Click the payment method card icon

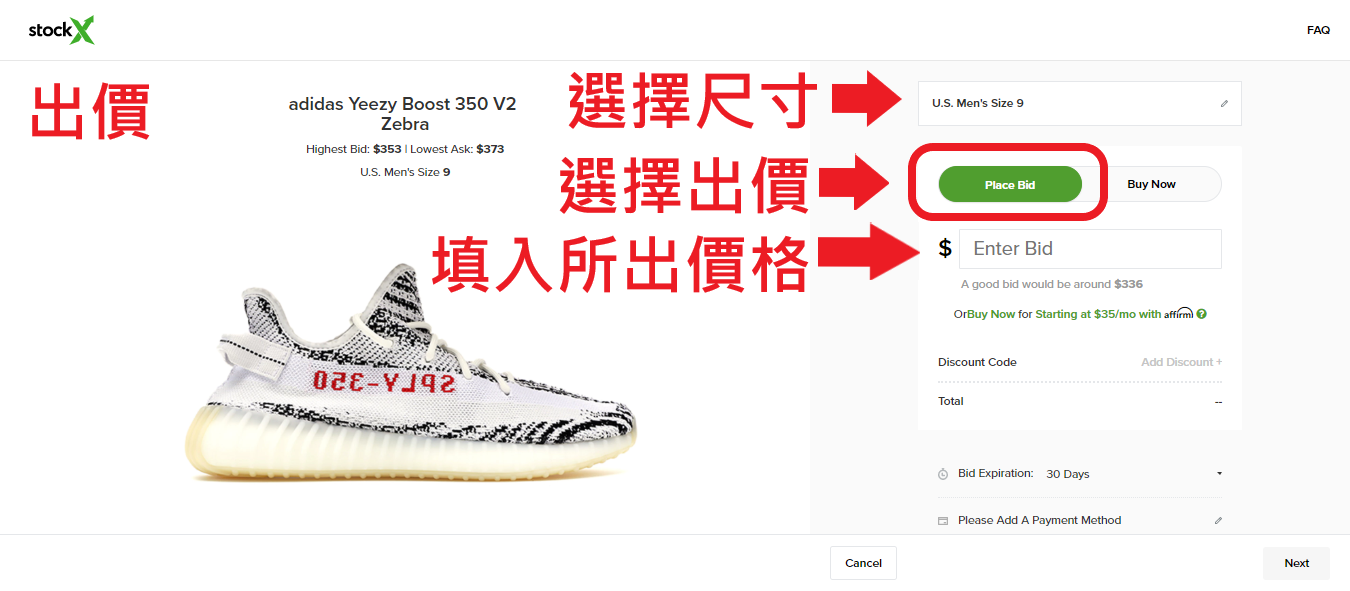[x=943, y=521]
